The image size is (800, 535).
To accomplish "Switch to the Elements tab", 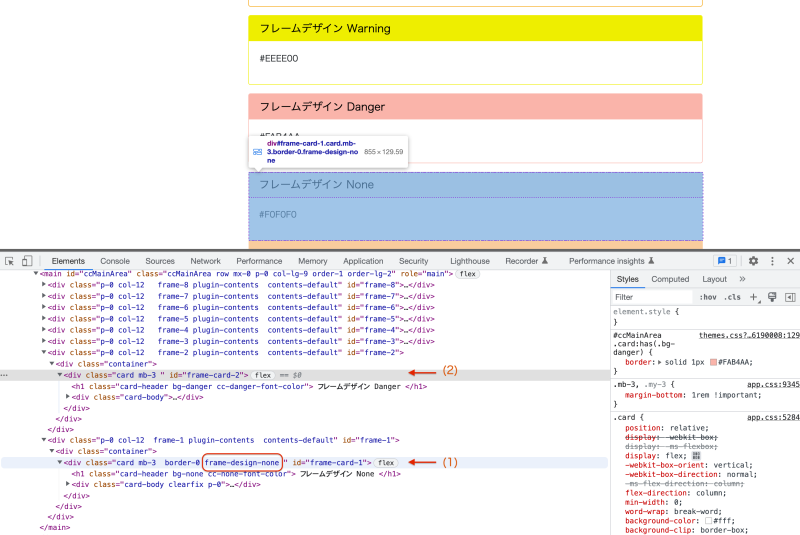I will click(x=68, y=261).
